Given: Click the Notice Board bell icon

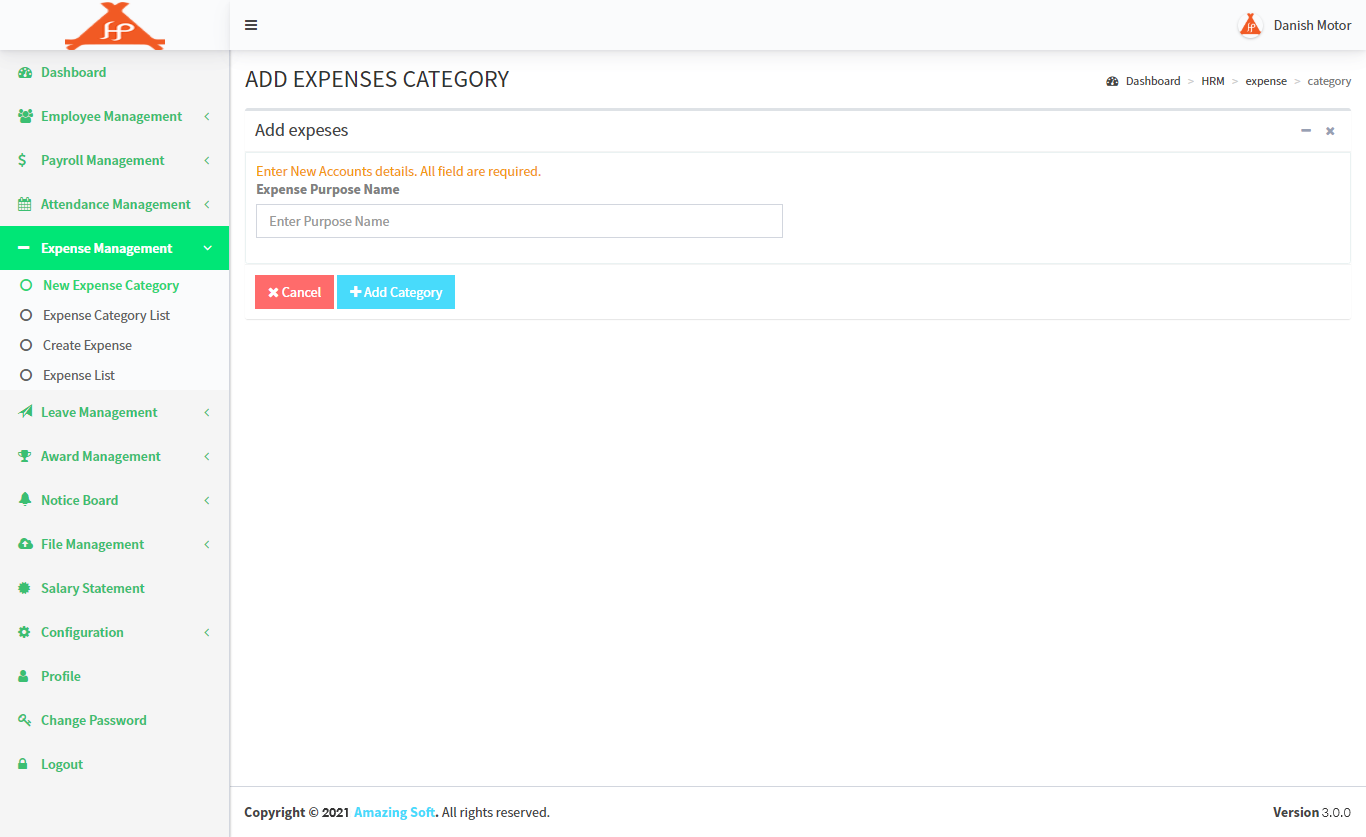Looking at the screenshot, I should pos(25,500).
